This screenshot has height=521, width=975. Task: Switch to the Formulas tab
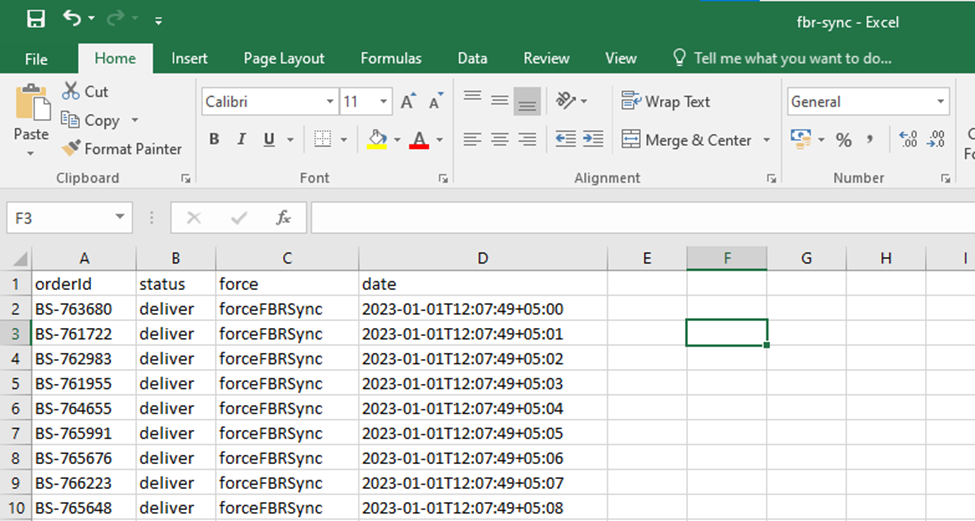point(391,59)
